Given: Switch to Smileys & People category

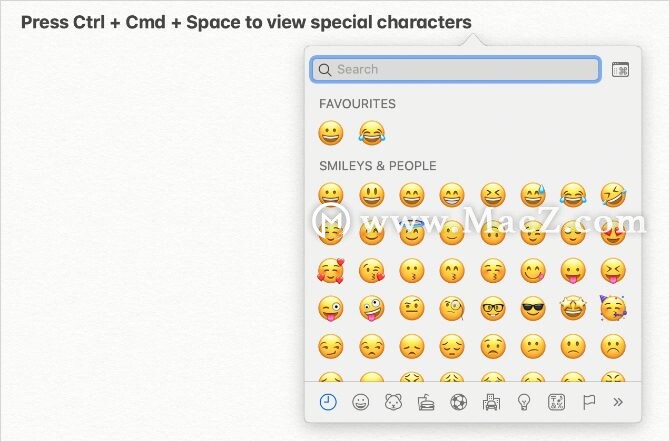Looking at the screenshot, I should (x=361, y=402).
